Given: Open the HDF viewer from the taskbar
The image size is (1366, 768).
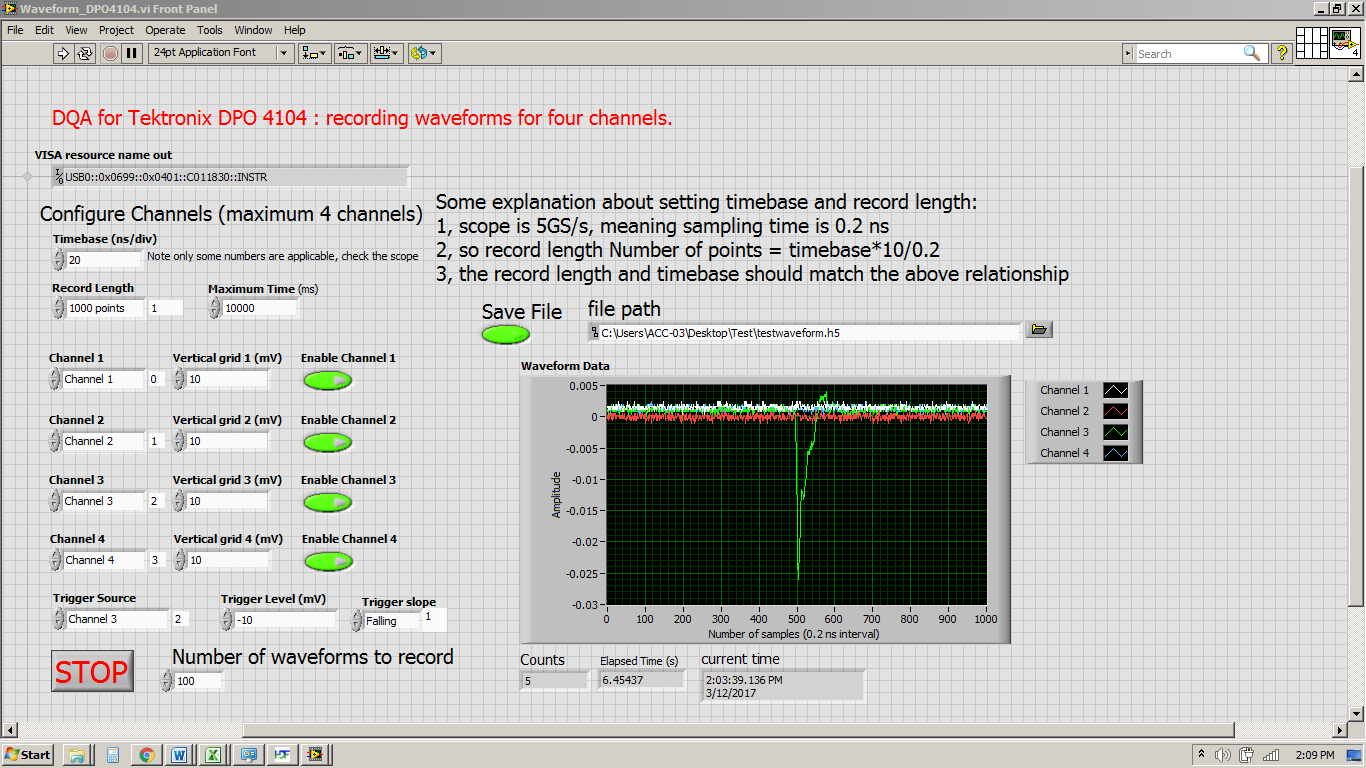Looking at the screenshot, I should (282, 755).
